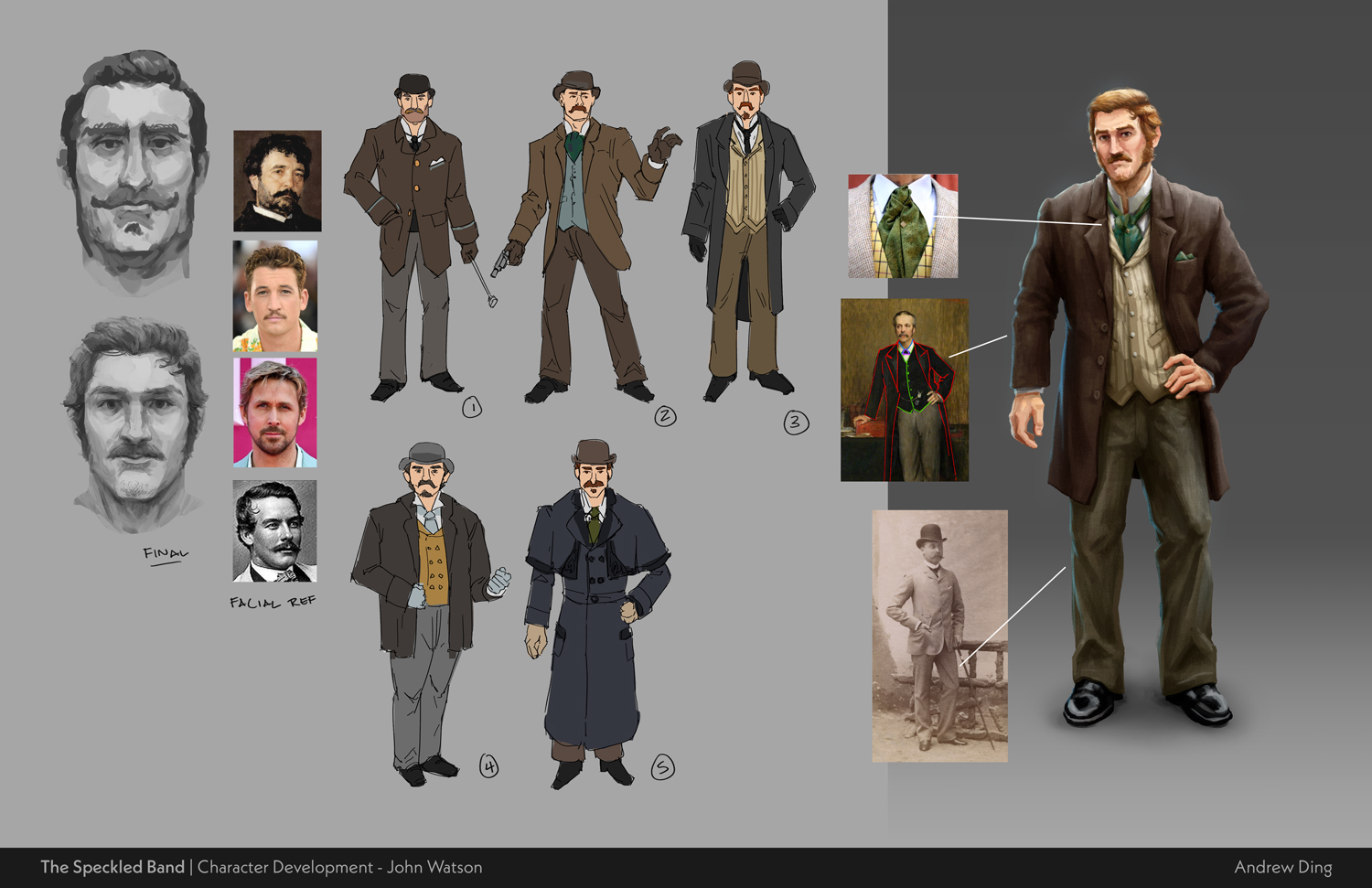Screen dimensions: 1372x888
Task: Click the handwritten "FINAL" label
Action: [166, 555]
